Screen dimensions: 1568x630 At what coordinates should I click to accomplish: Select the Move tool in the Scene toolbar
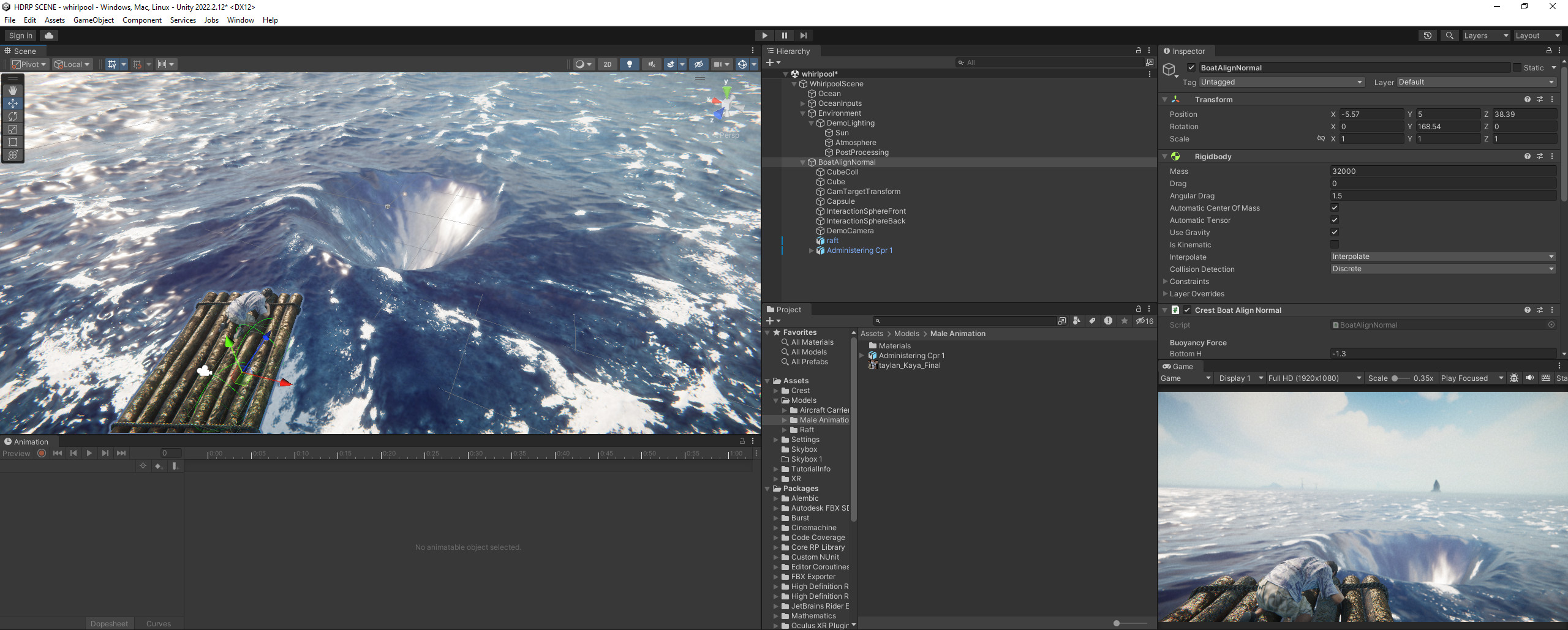coord(13,103)
